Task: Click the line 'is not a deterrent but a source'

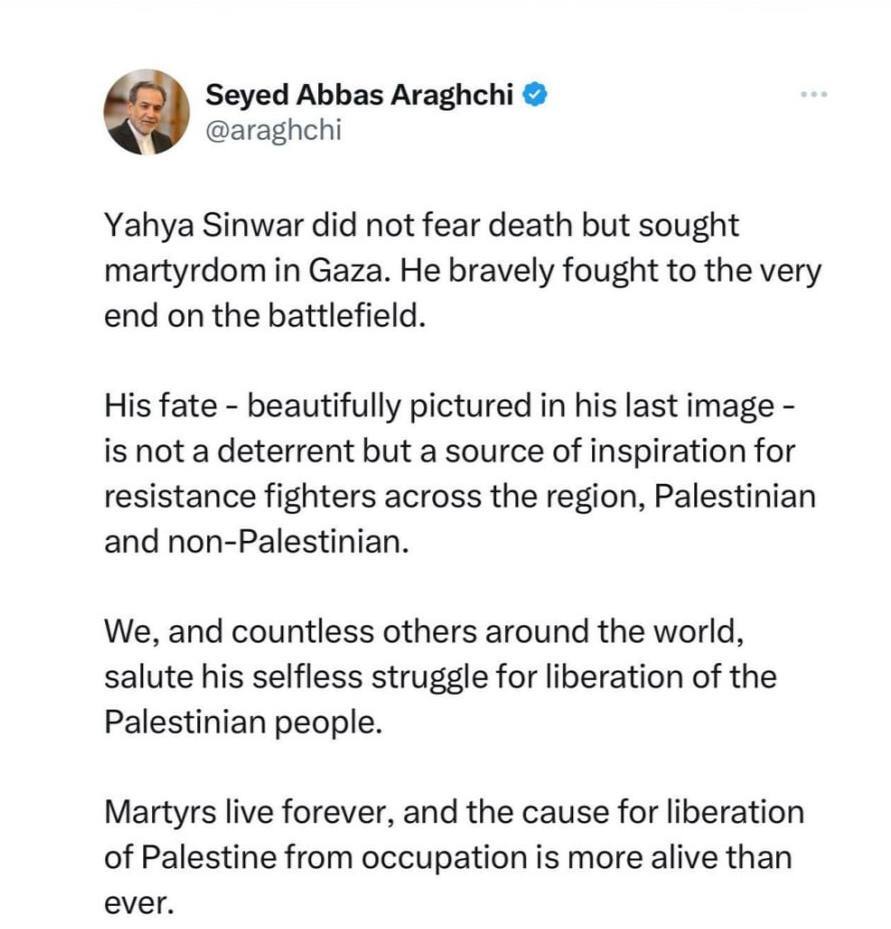Action: [x=449, y=451]
